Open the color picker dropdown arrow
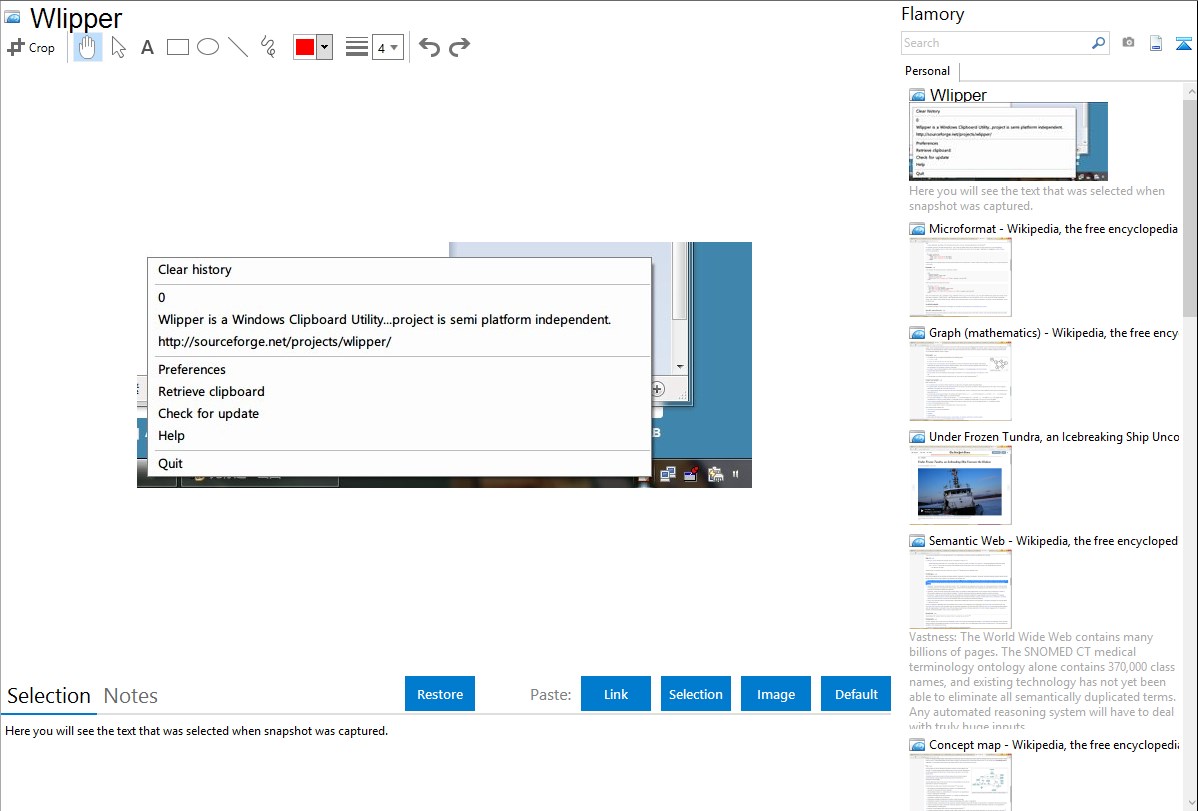Image resolution: width=1198 pixels, height=811 pixels. [325, 47]
